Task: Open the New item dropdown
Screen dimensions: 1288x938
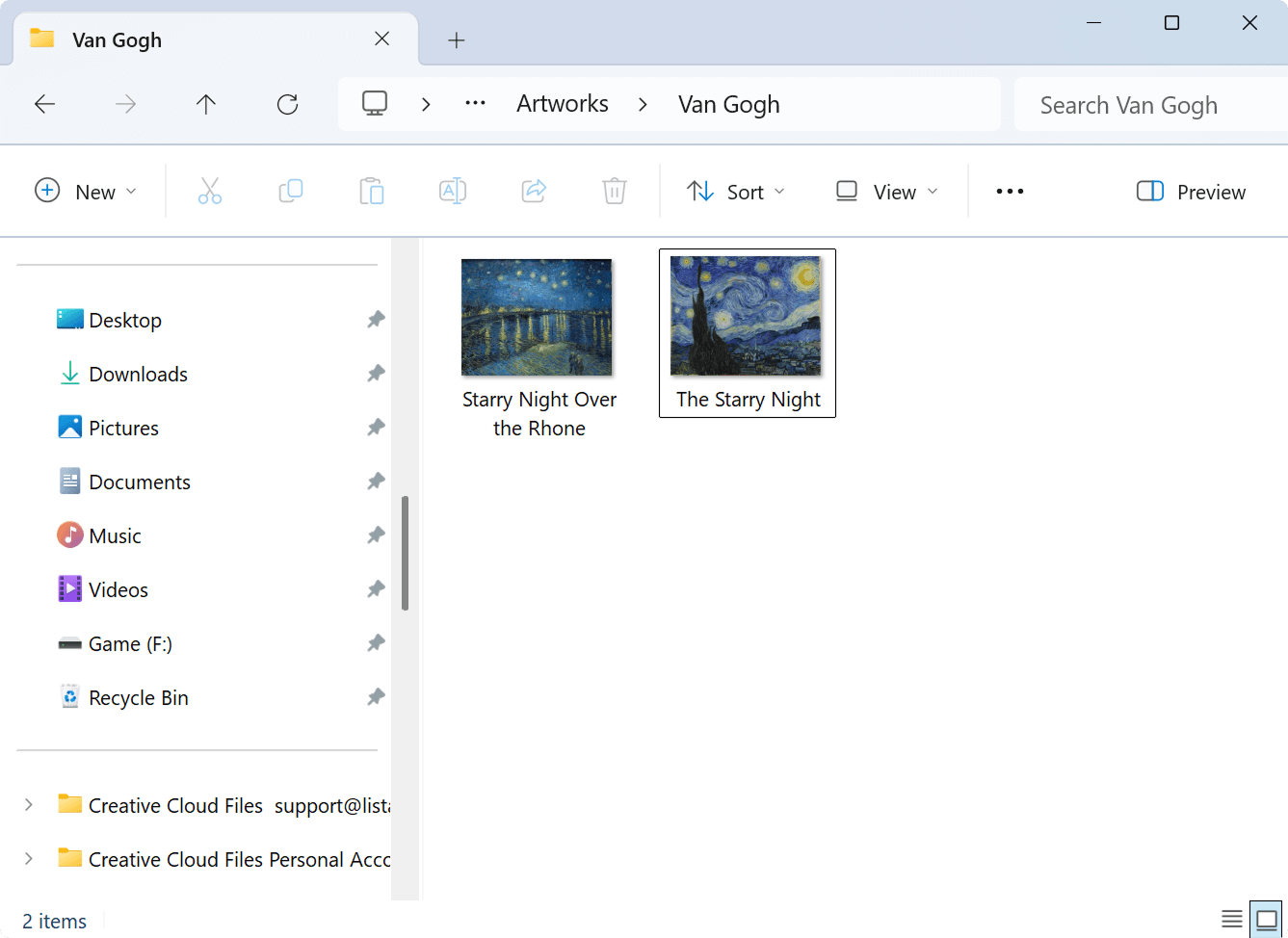Action: [86, 191]
